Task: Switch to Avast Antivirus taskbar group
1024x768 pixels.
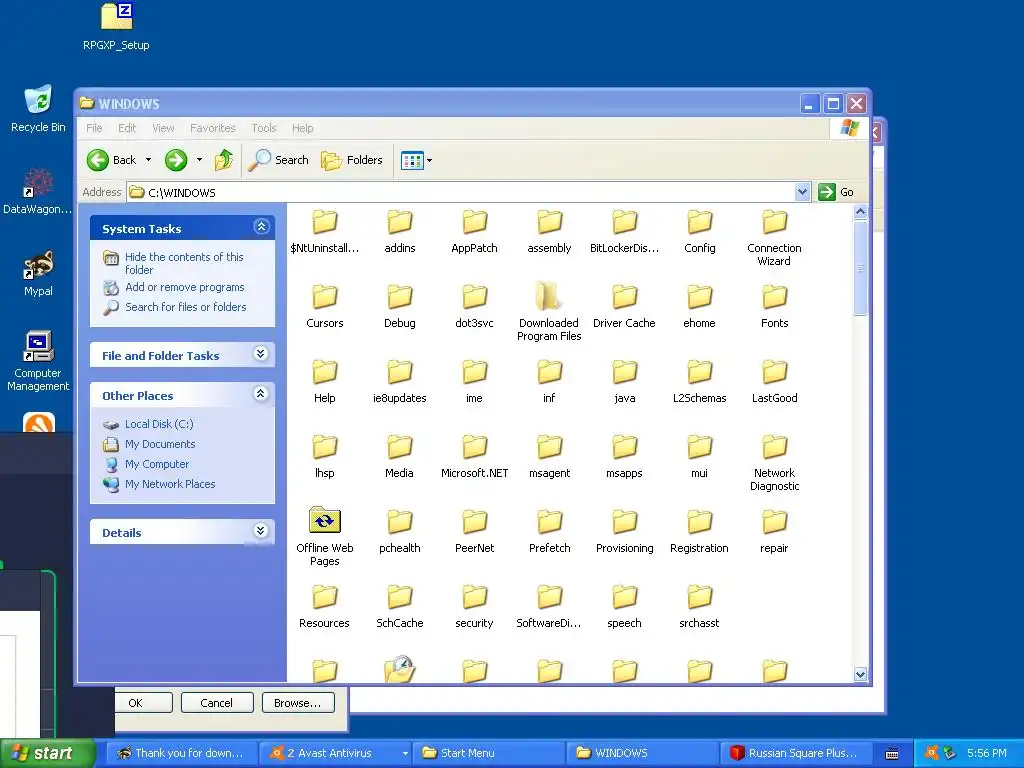Action: (334, 753)
